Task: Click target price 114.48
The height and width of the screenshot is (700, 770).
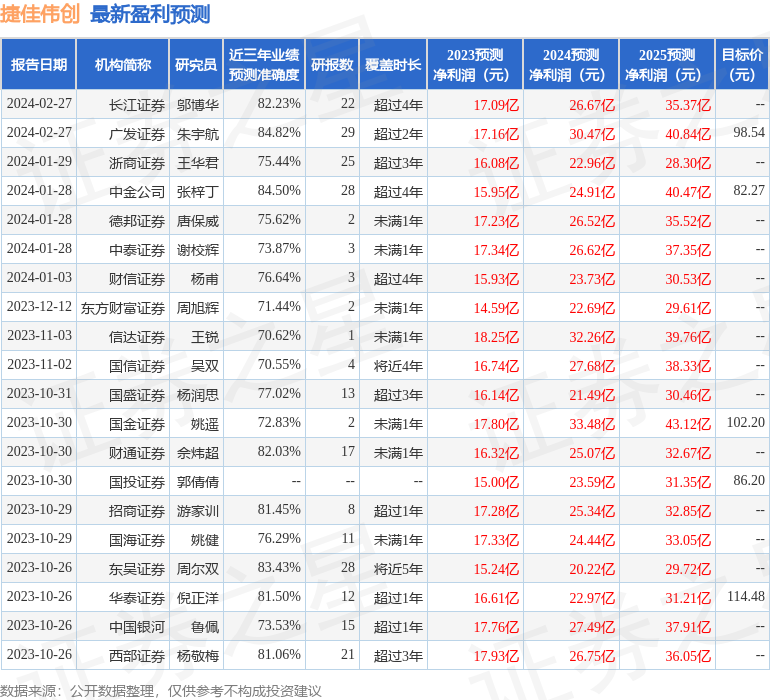Action: click(x=745, y=596)
